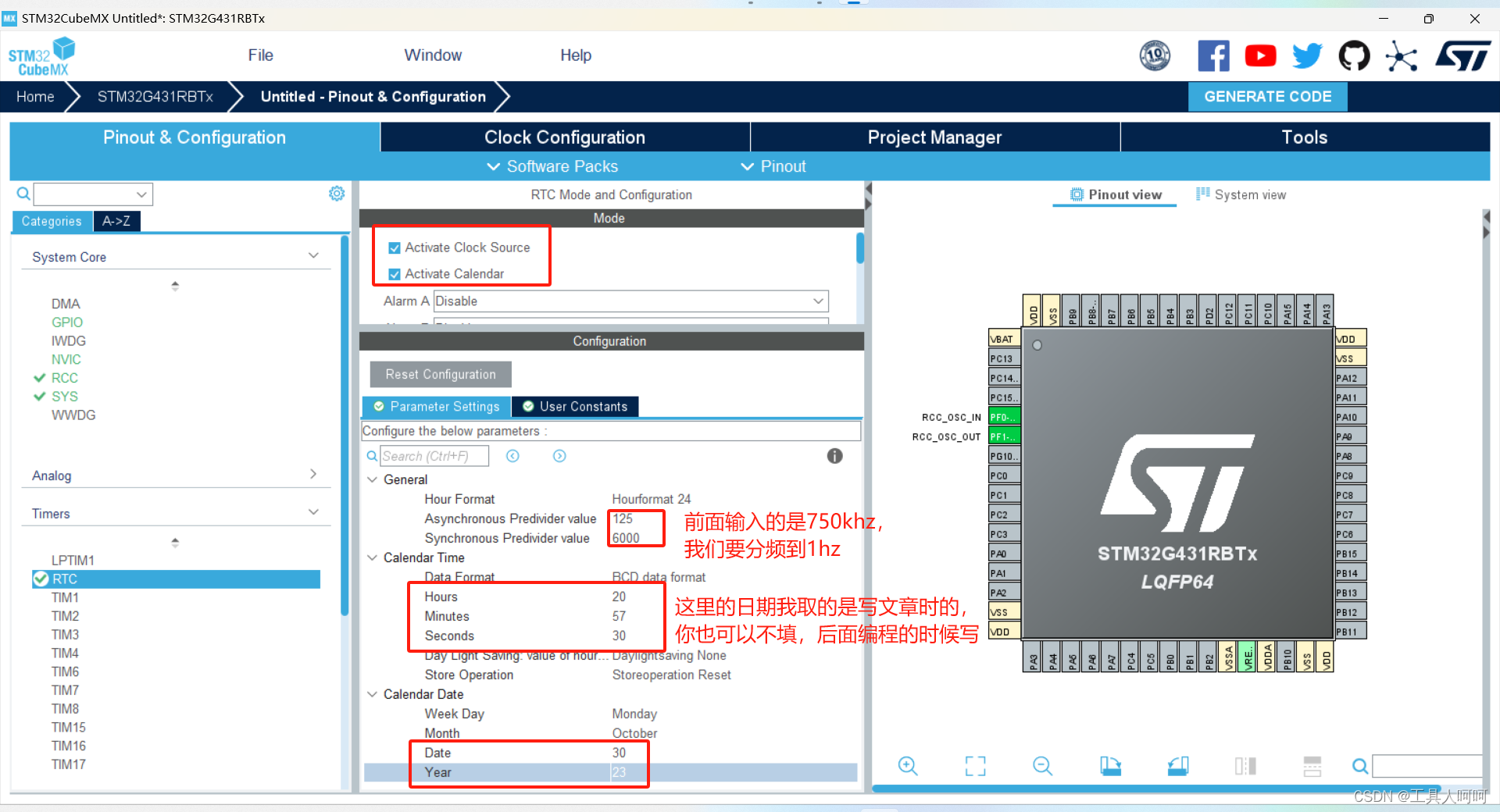Click the STM32CubeMX home logo
Image resolution: width=1500 pixels, height=812 pixels.
pos(41,57)
